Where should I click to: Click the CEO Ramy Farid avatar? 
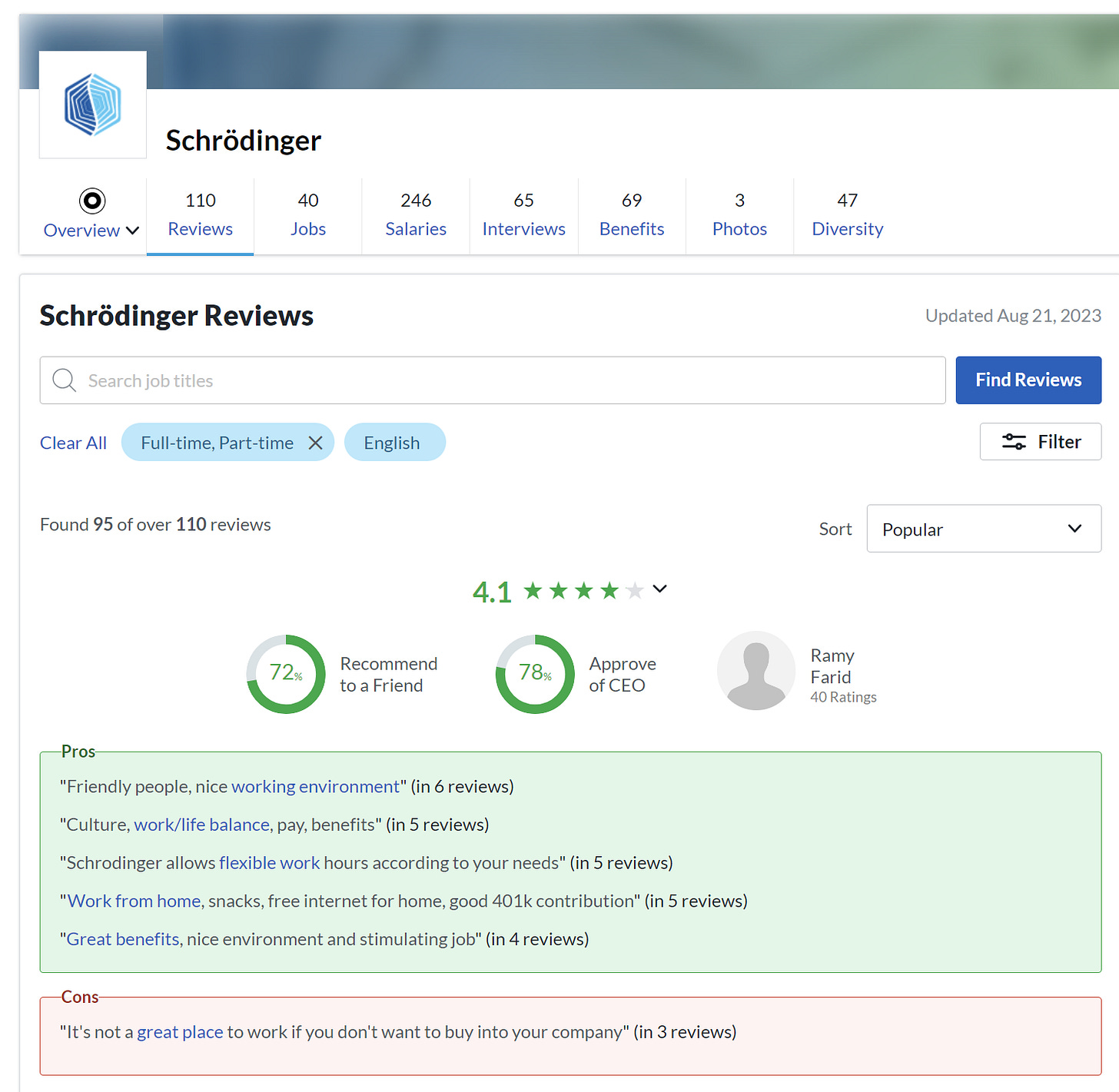click(756, 671)
